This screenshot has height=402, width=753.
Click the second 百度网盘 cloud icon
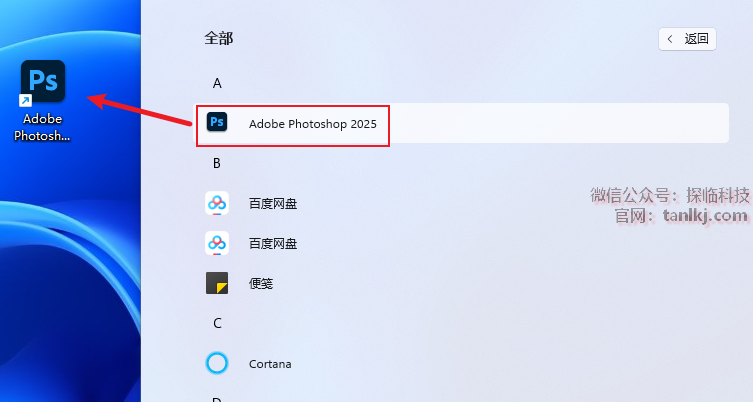pyautogui.click(x=217, y=243)
